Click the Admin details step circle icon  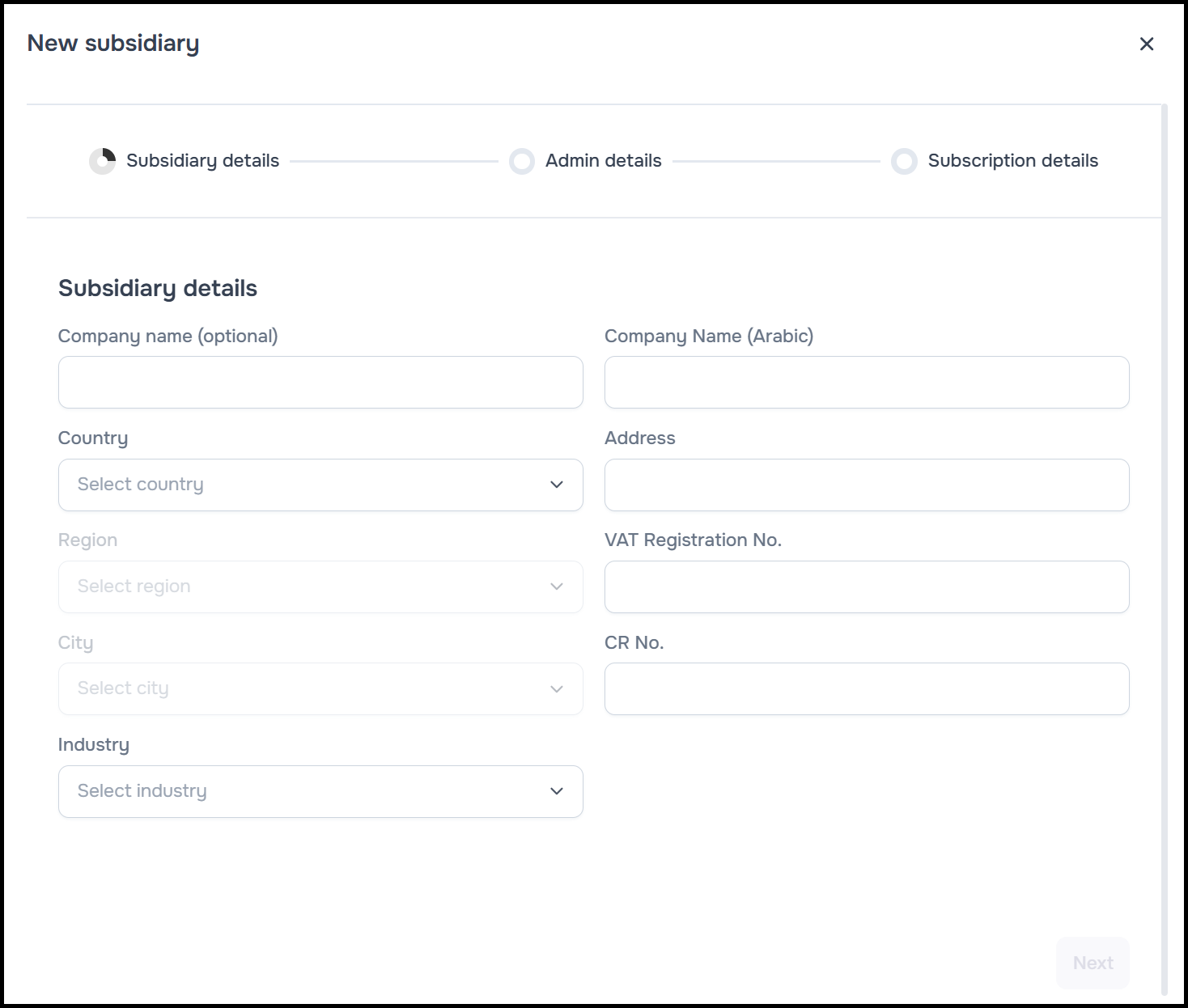522,161
